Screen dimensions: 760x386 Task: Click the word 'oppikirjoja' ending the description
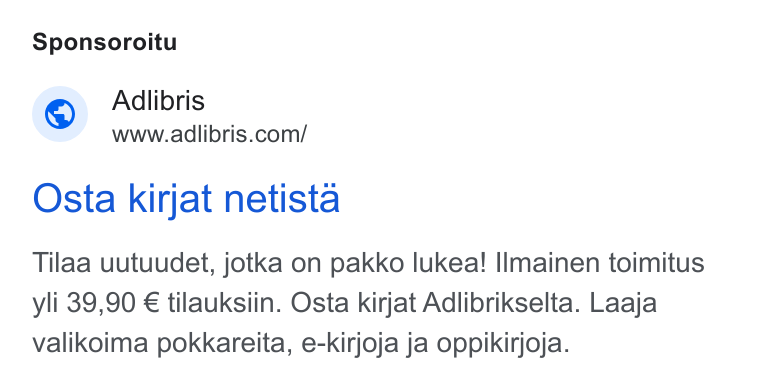[503, 344]
